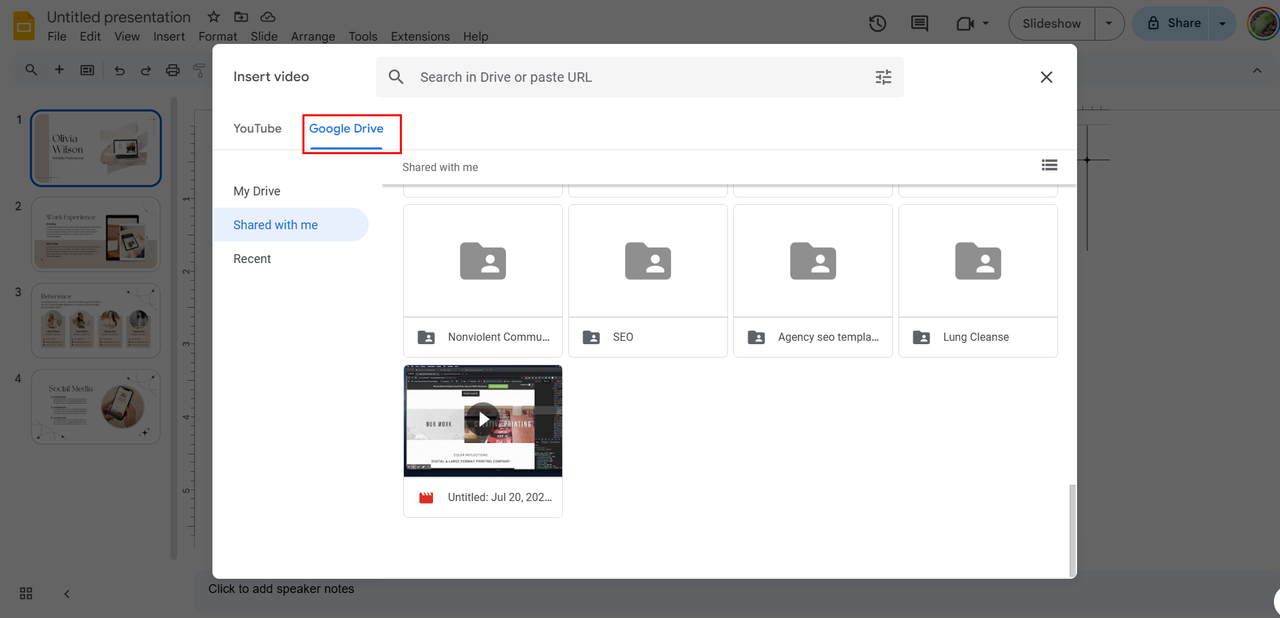The height and width of the screenshot is (618, 1280).
Task: Click the search filter options icon
Action: tap(883, 77)
